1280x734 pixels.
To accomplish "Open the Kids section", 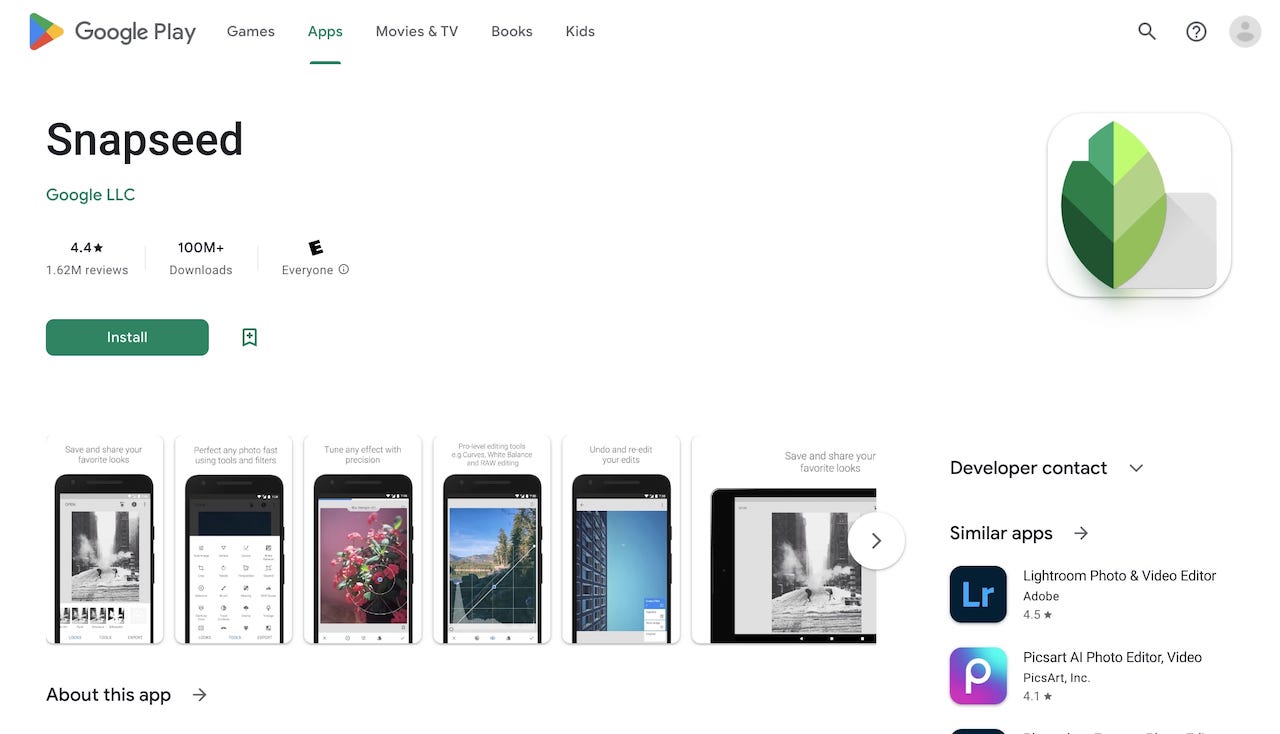I will pyautogui.click(x=580, y=31).
